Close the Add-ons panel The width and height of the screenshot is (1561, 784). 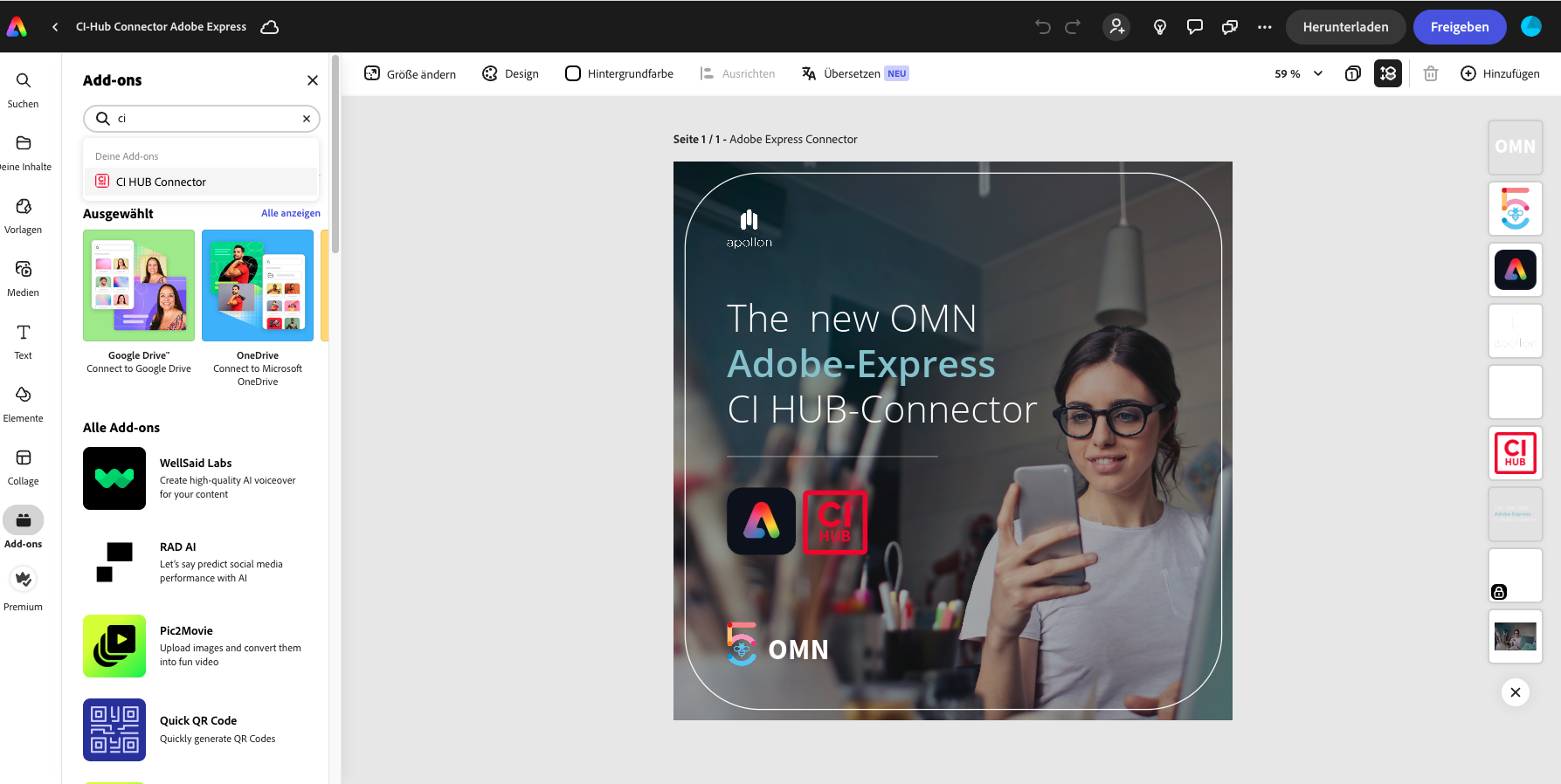(313, 80)
